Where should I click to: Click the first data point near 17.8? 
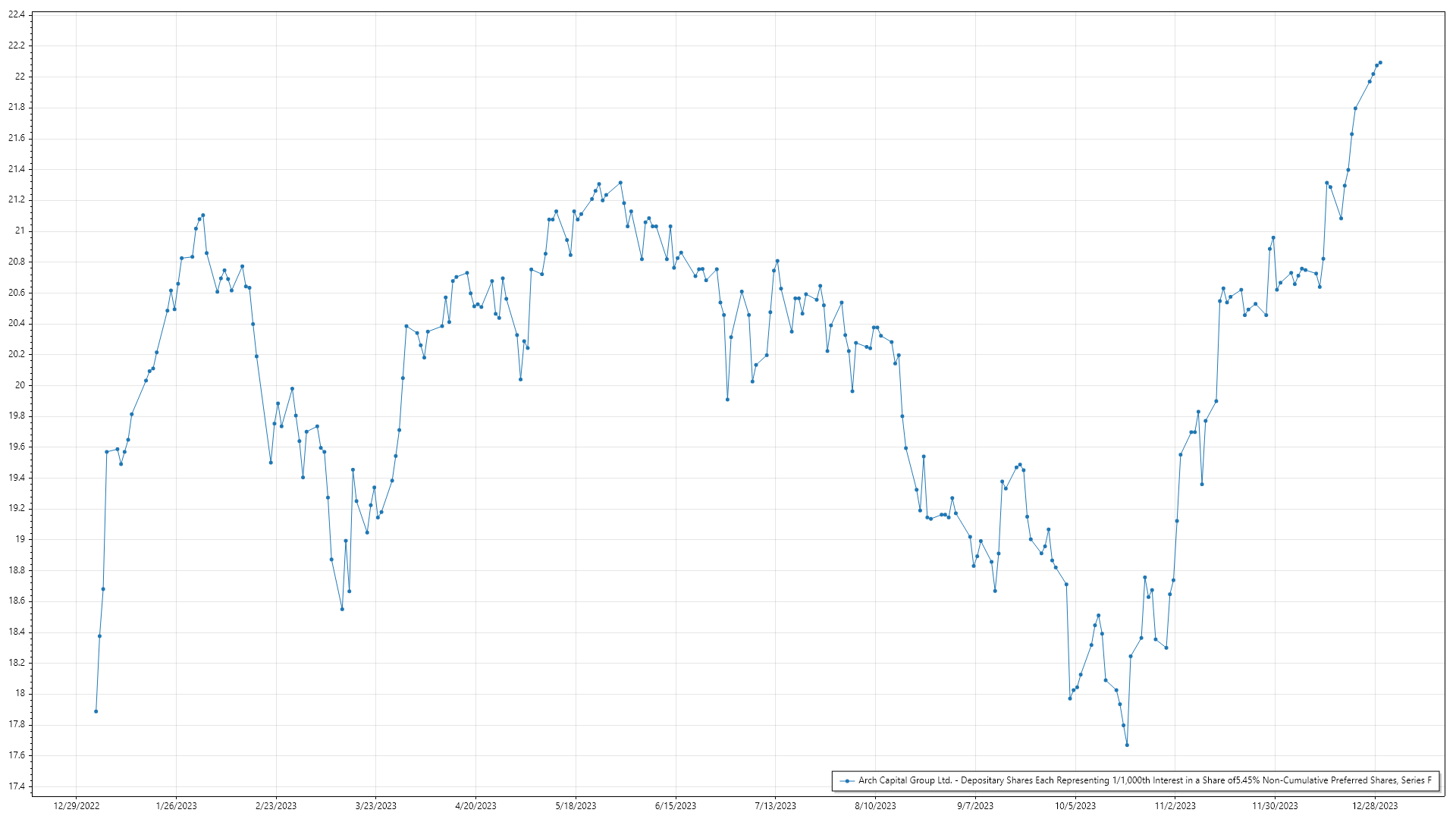(x=96, y=711)
